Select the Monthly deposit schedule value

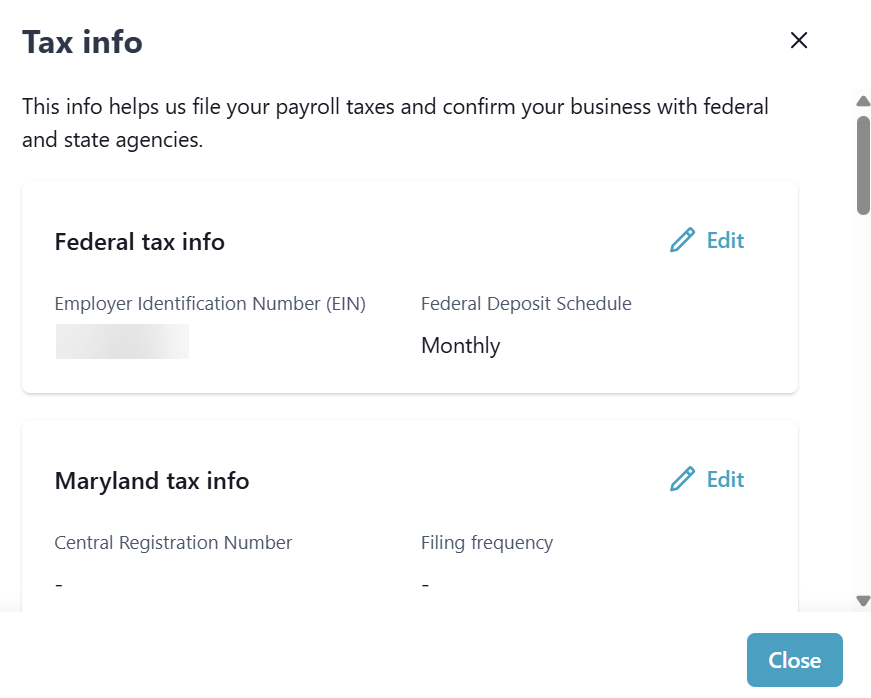click(x=460, y=346)
